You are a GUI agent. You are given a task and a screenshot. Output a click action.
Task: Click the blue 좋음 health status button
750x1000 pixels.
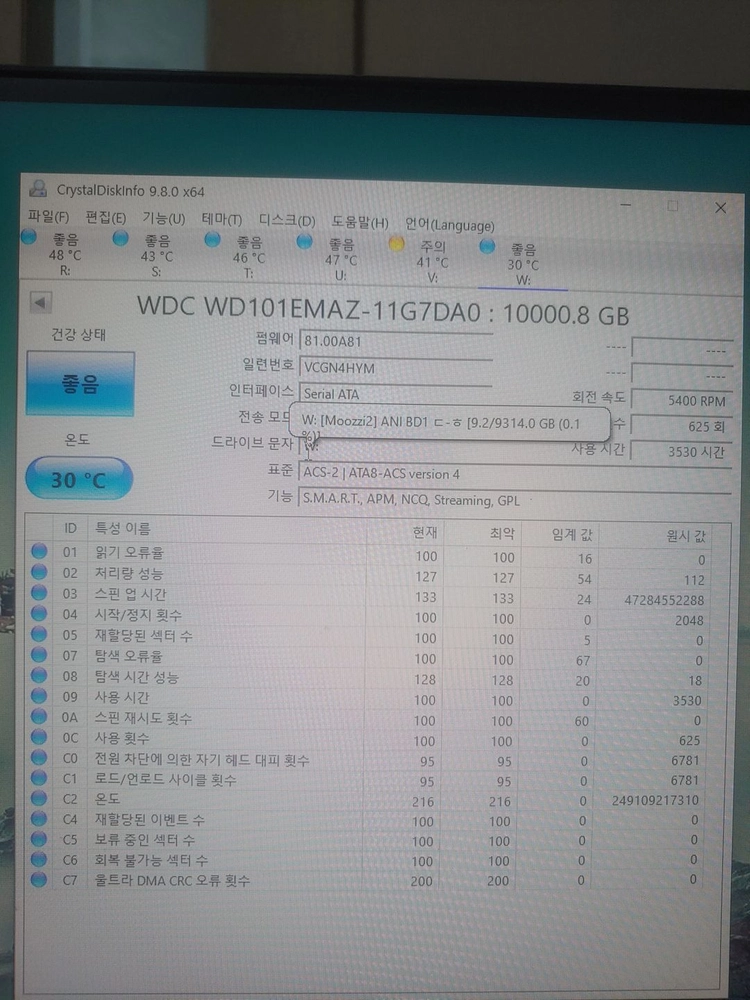click(x=80, y=384)
